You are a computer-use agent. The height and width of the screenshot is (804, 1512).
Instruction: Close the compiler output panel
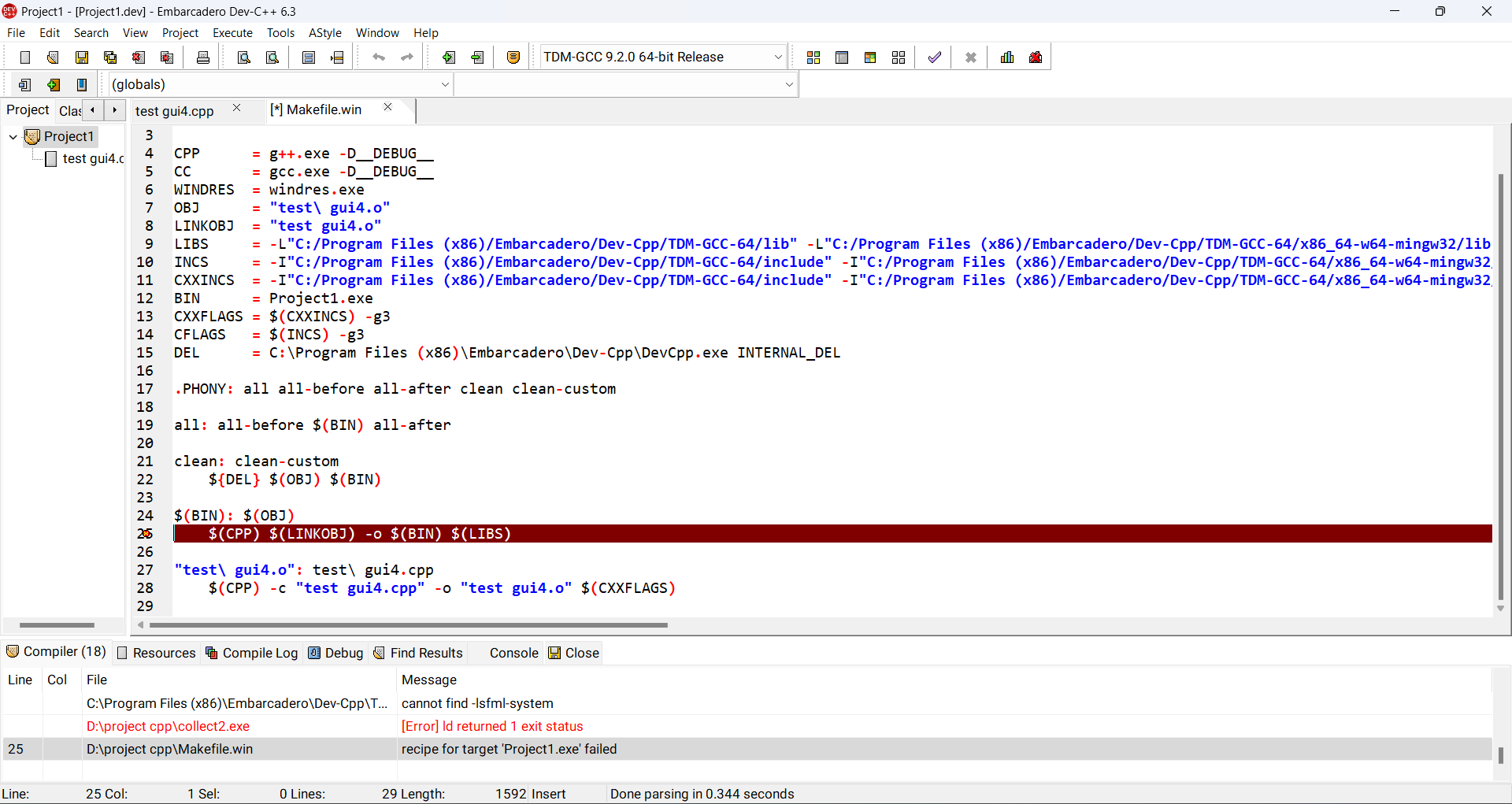point(580,653)
